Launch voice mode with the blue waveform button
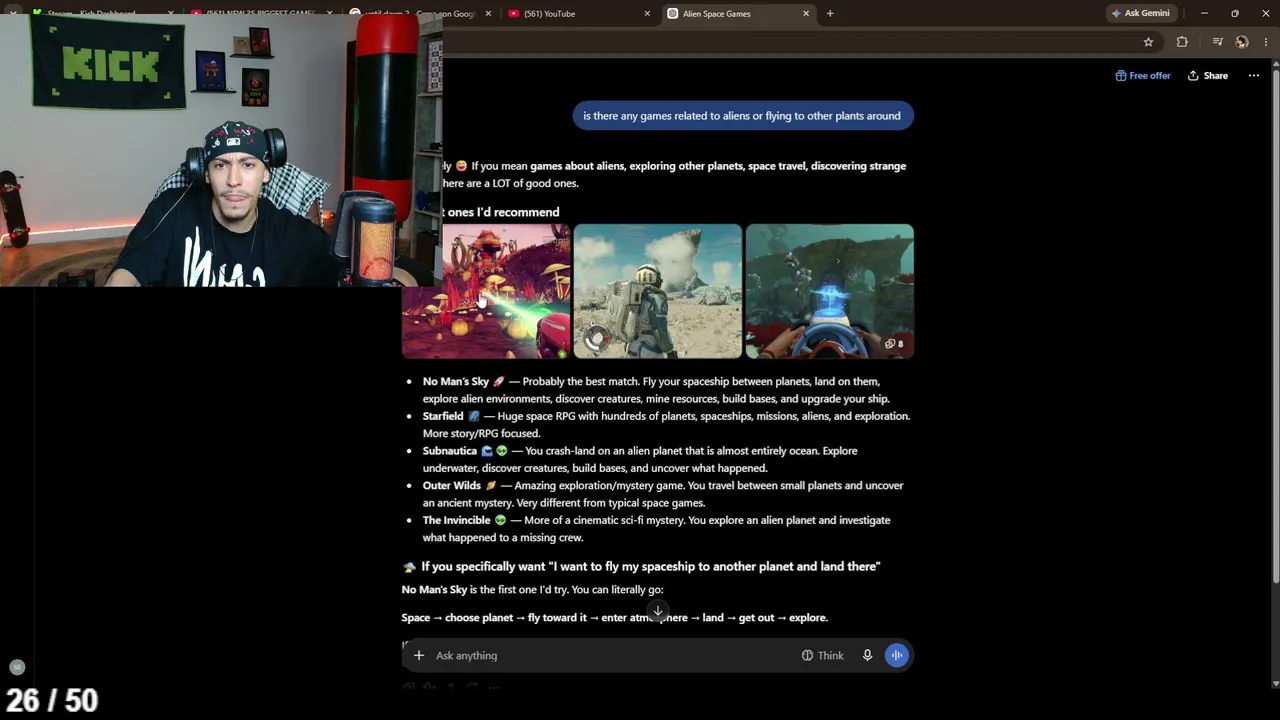The width and height of the screenshot is (1280, 720). tap(896, 655)
